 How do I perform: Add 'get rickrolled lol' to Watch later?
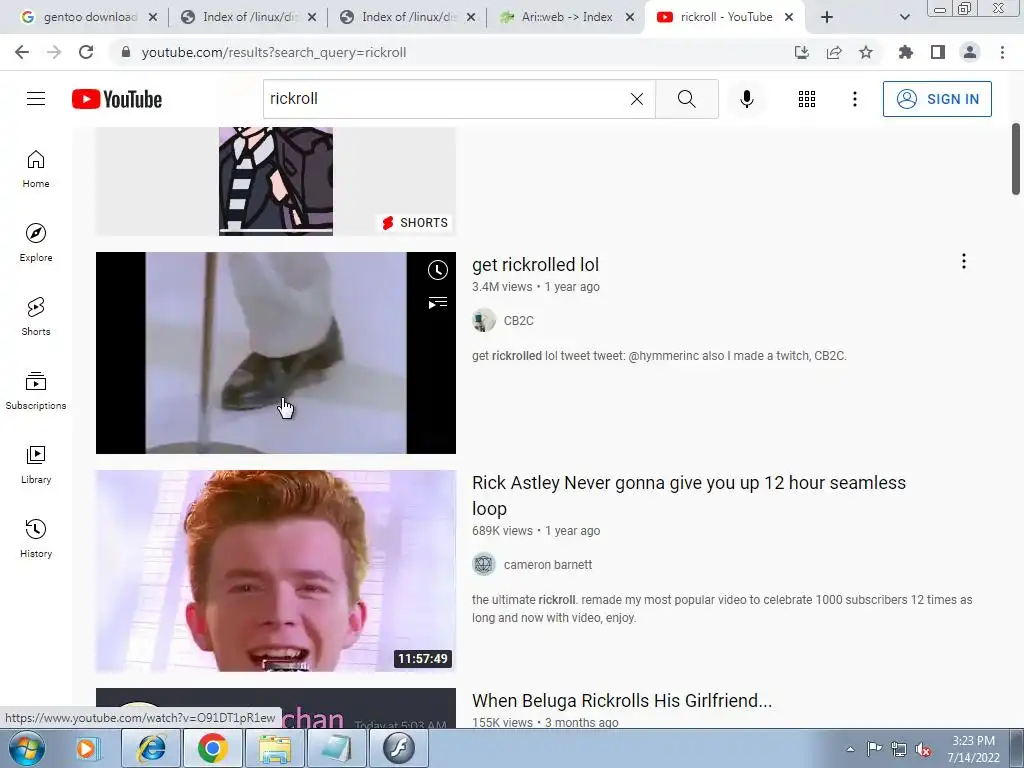coord(438,270)
